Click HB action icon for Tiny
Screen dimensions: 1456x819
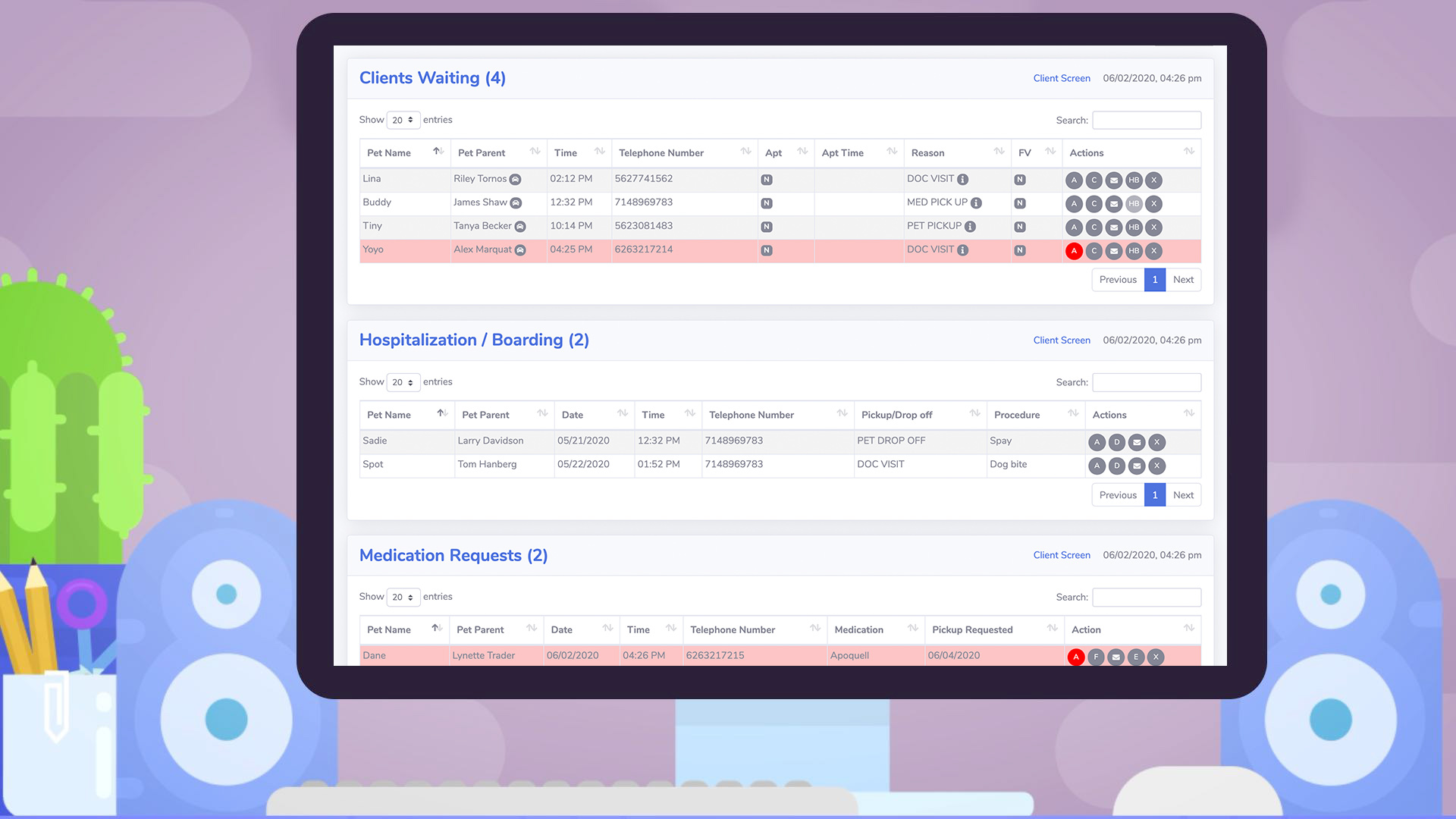pyautogui.click(x=1134, y=227)
